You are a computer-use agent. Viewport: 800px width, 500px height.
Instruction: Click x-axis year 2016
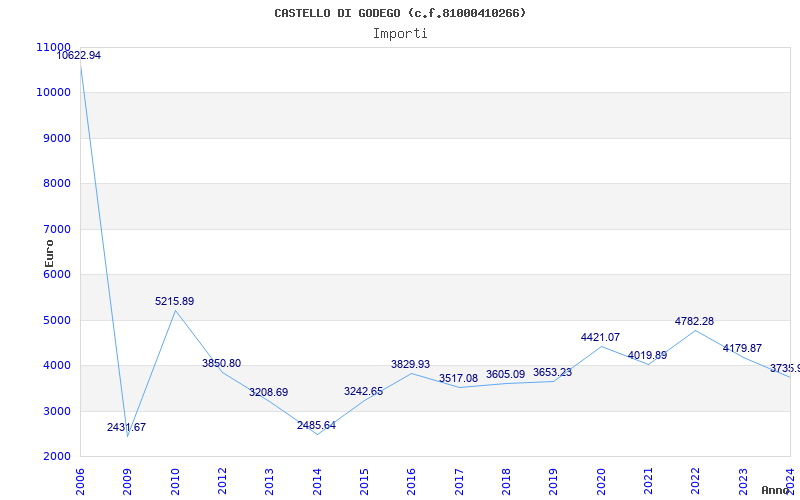411,481
